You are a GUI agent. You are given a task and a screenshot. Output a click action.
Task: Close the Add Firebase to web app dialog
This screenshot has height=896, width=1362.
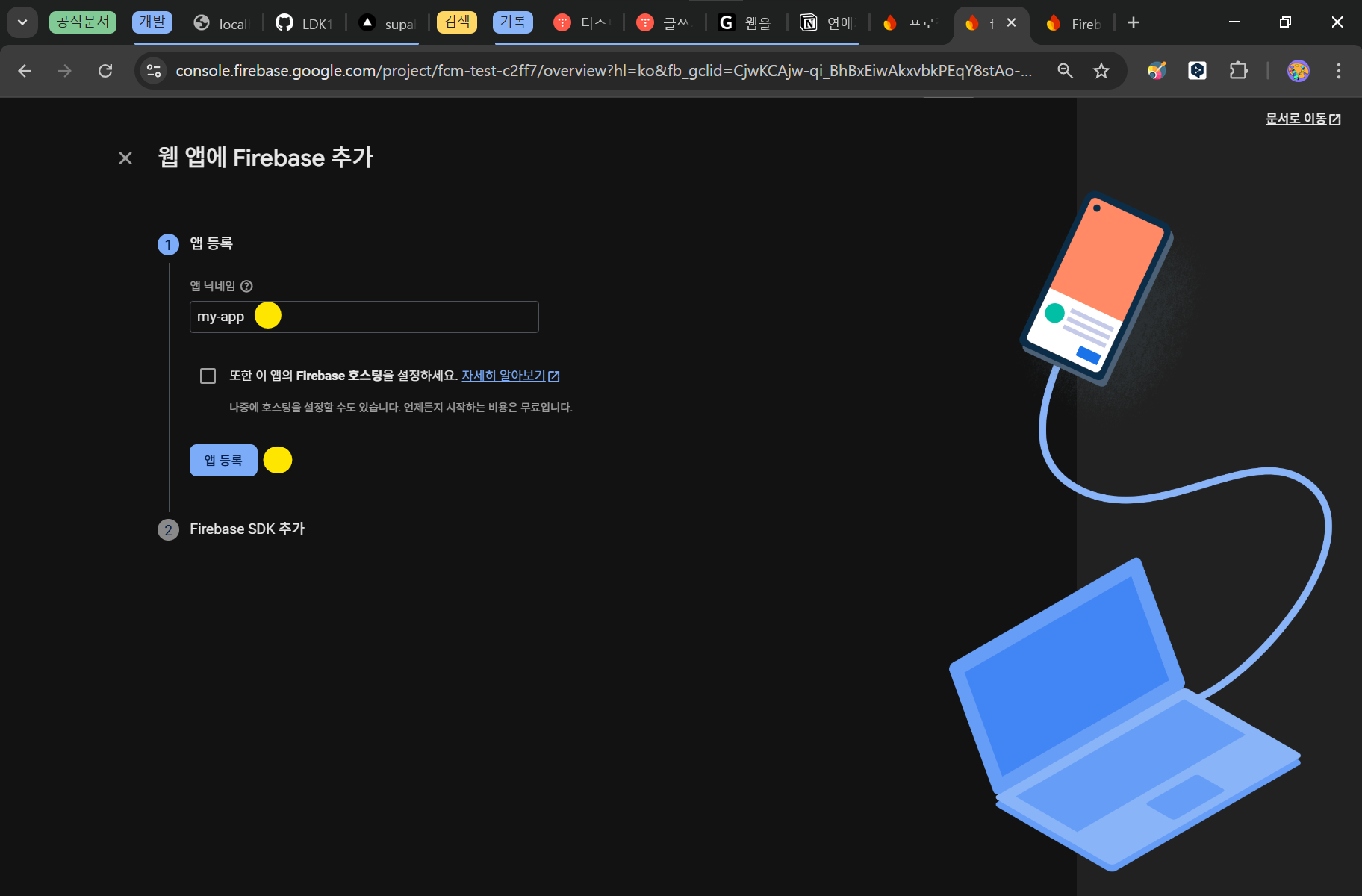click(x=125, y=158)
